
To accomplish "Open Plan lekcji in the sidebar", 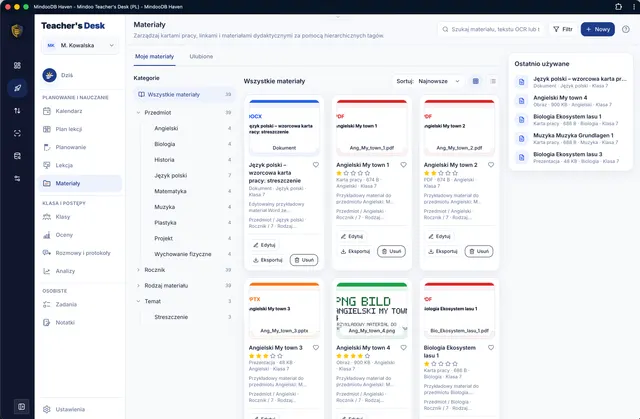I will (x=80, y=129).
